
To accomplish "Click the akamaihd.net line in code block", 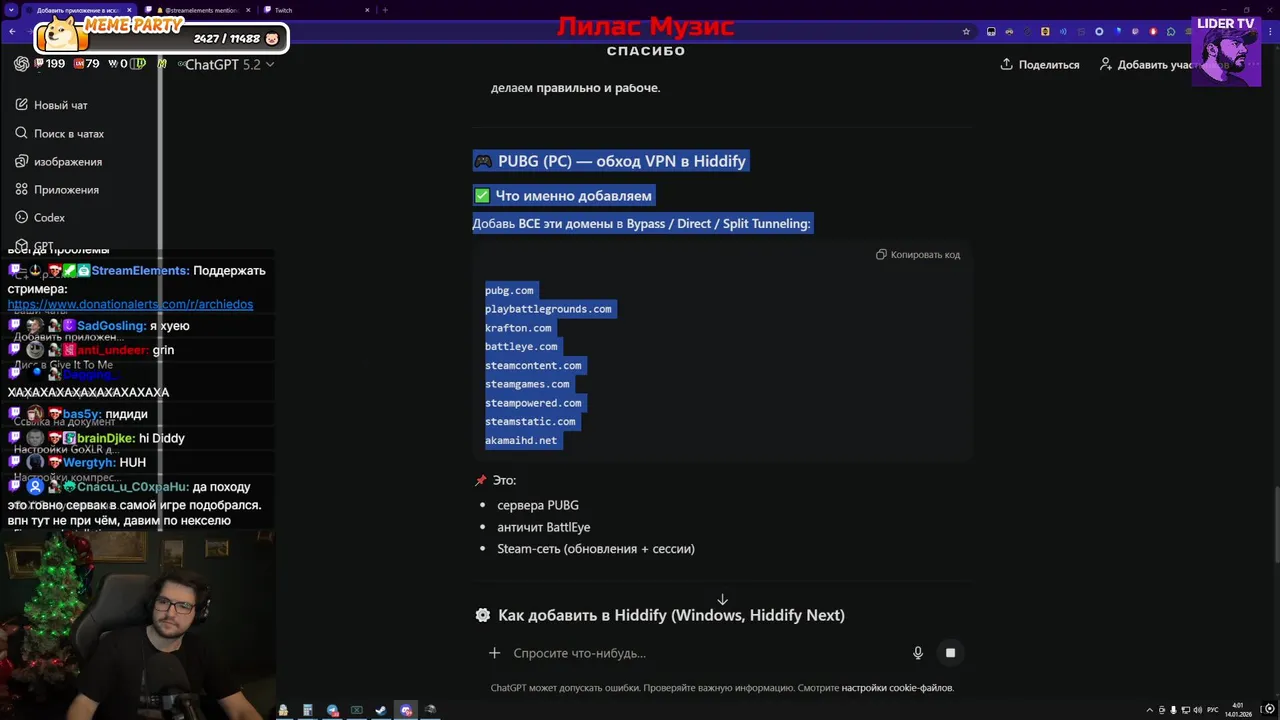I will 521,440.
